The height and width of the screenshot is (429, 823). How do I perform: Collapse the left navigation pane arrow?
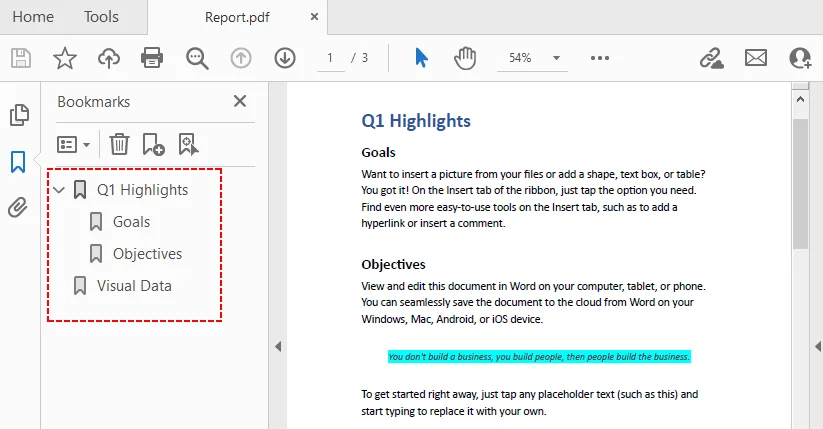click(x=278, y=347)
